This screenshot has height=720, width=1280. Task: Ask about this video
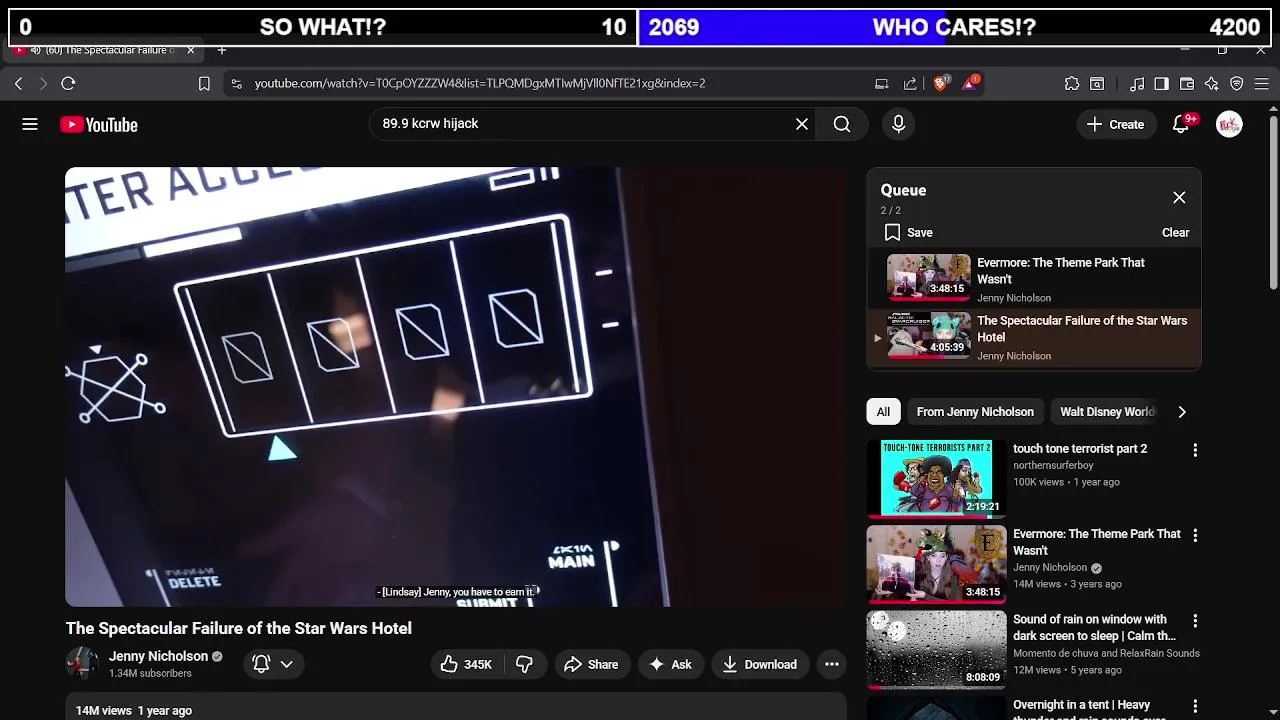point(671,664)
